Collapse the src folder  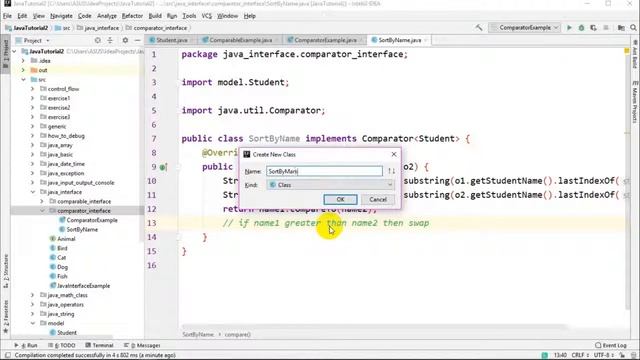(23, 80)
